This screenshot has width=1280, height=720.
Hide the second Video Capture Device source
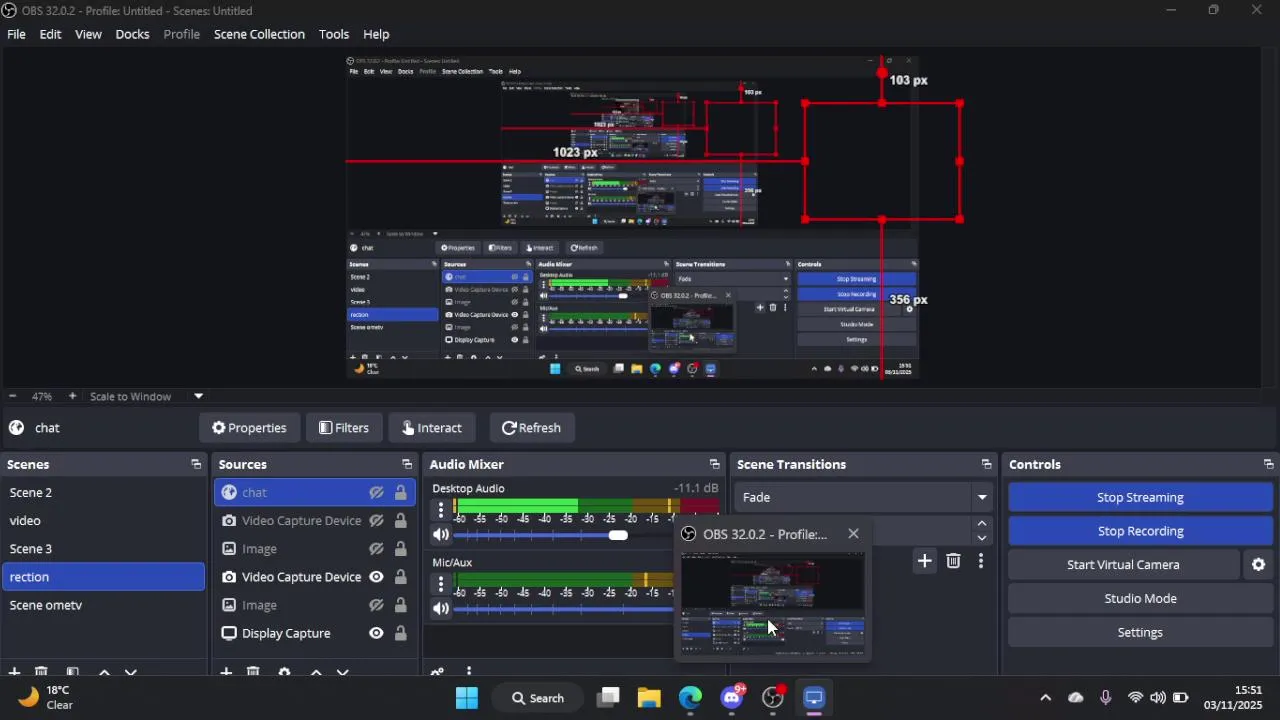click(x=376, y=577)
